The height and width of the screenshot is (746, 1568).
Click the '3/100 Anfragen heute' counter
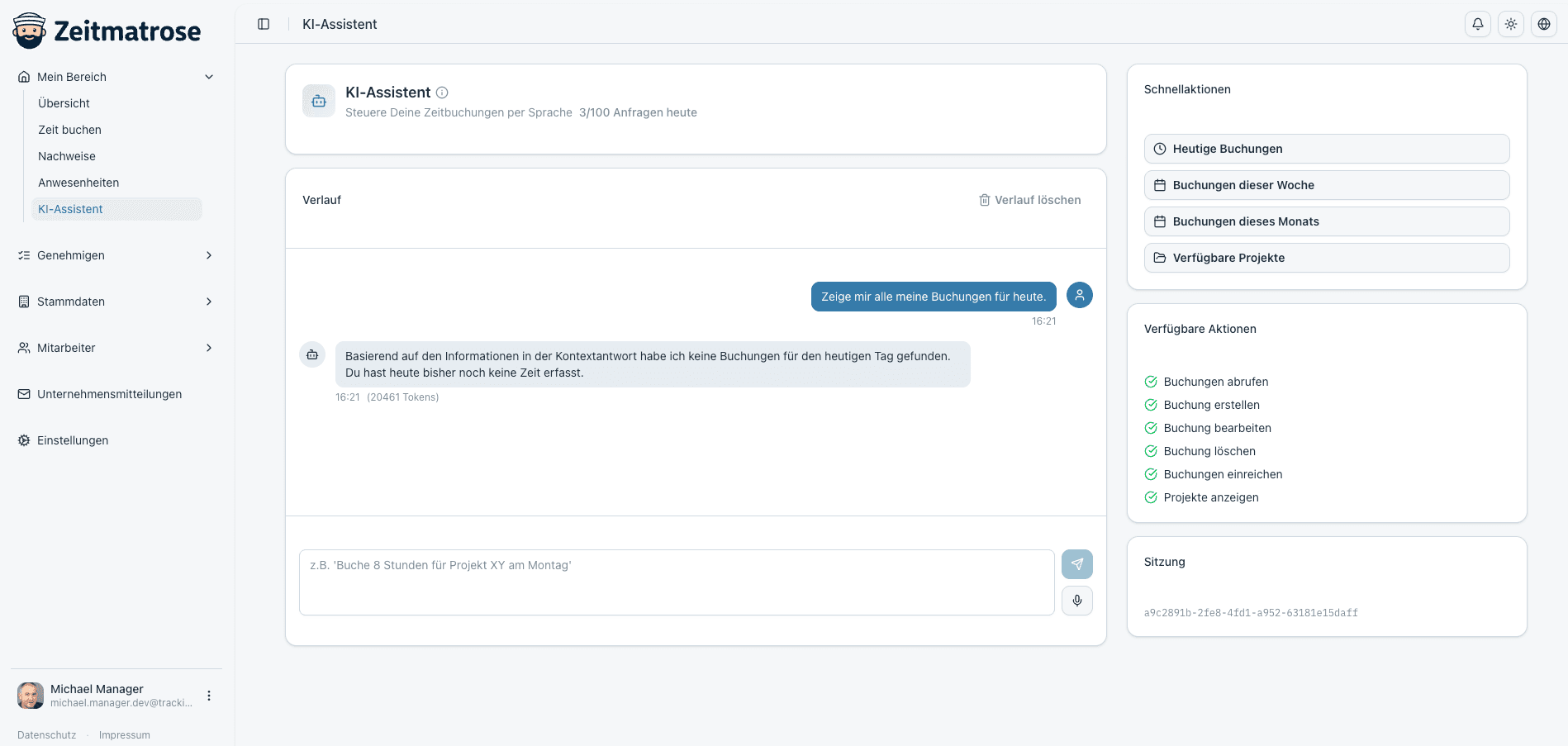click(x=638, y=112)
